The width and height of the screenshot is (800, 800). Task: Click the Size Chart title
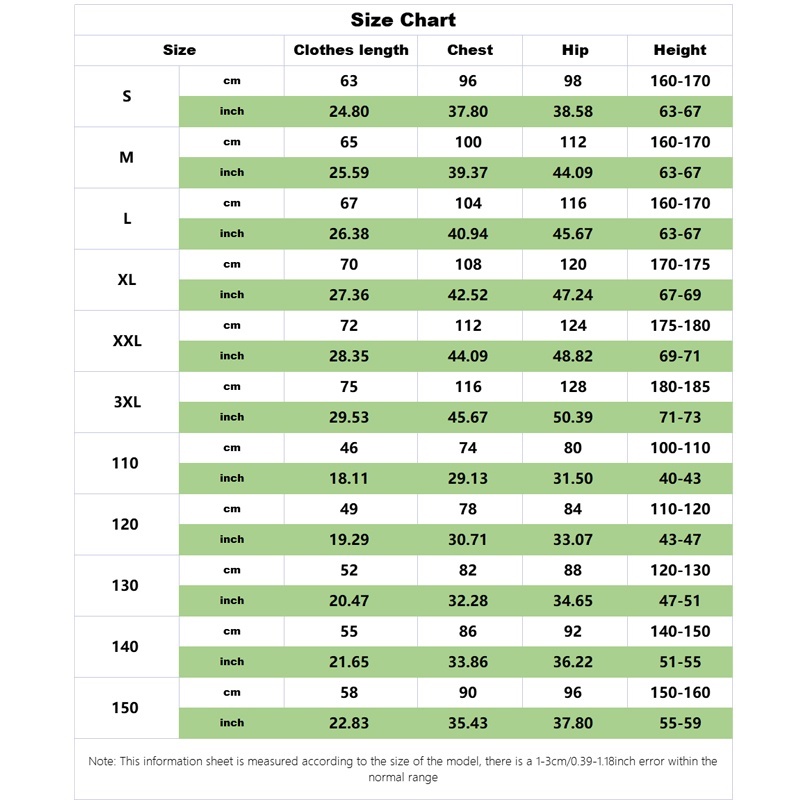pyautogui.click(x=403, y=20)
